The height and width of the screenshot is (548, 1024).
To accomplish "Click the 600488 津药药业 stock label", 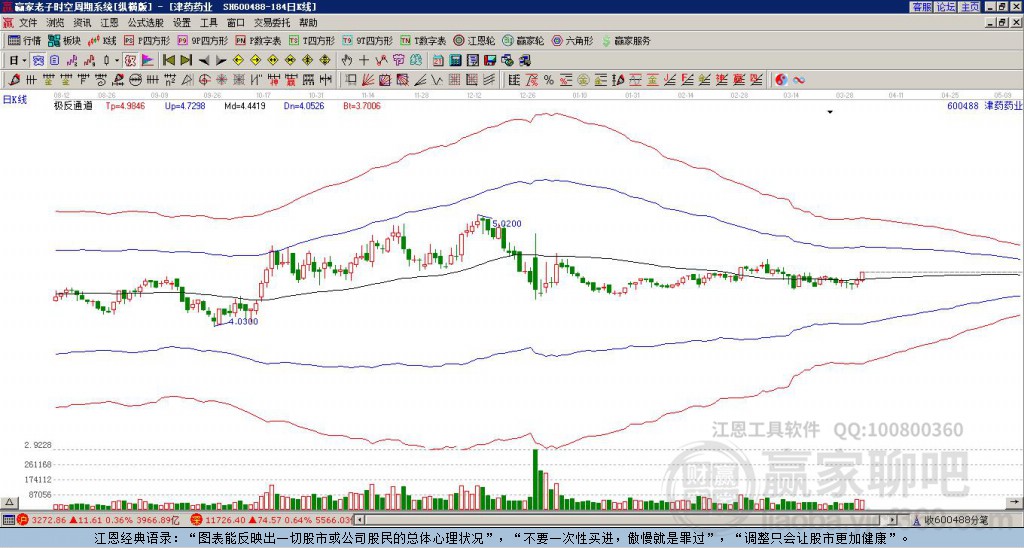I will pyautogui.click(x=984, y=106).
